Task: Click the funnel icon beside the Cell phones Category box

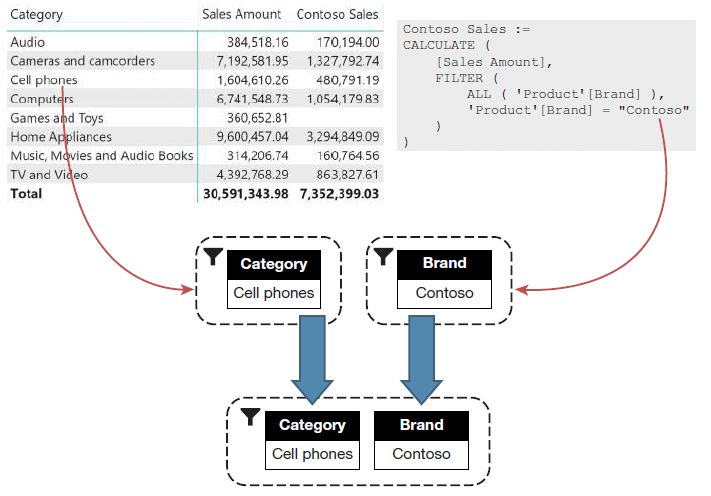Action: coord(213,256)
